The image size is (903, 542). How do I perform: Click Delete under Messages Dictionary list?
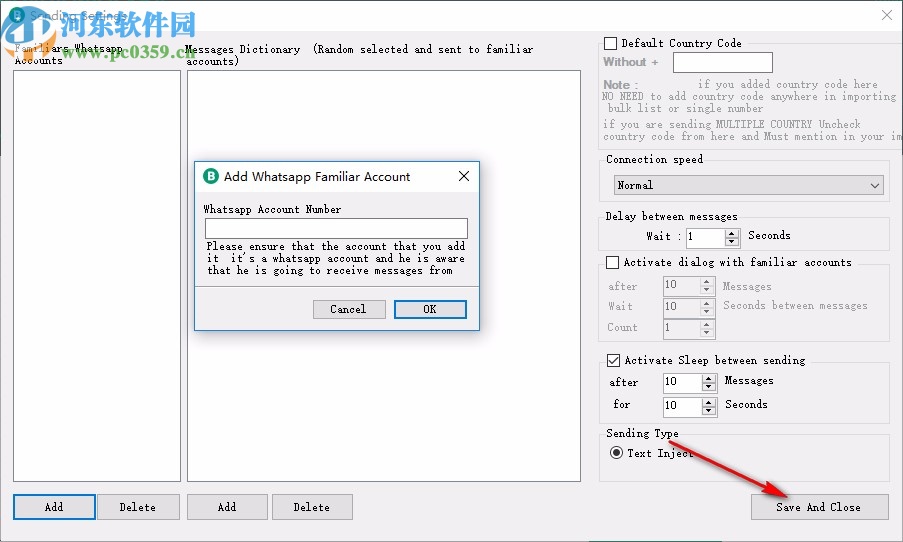pos(312,507)
